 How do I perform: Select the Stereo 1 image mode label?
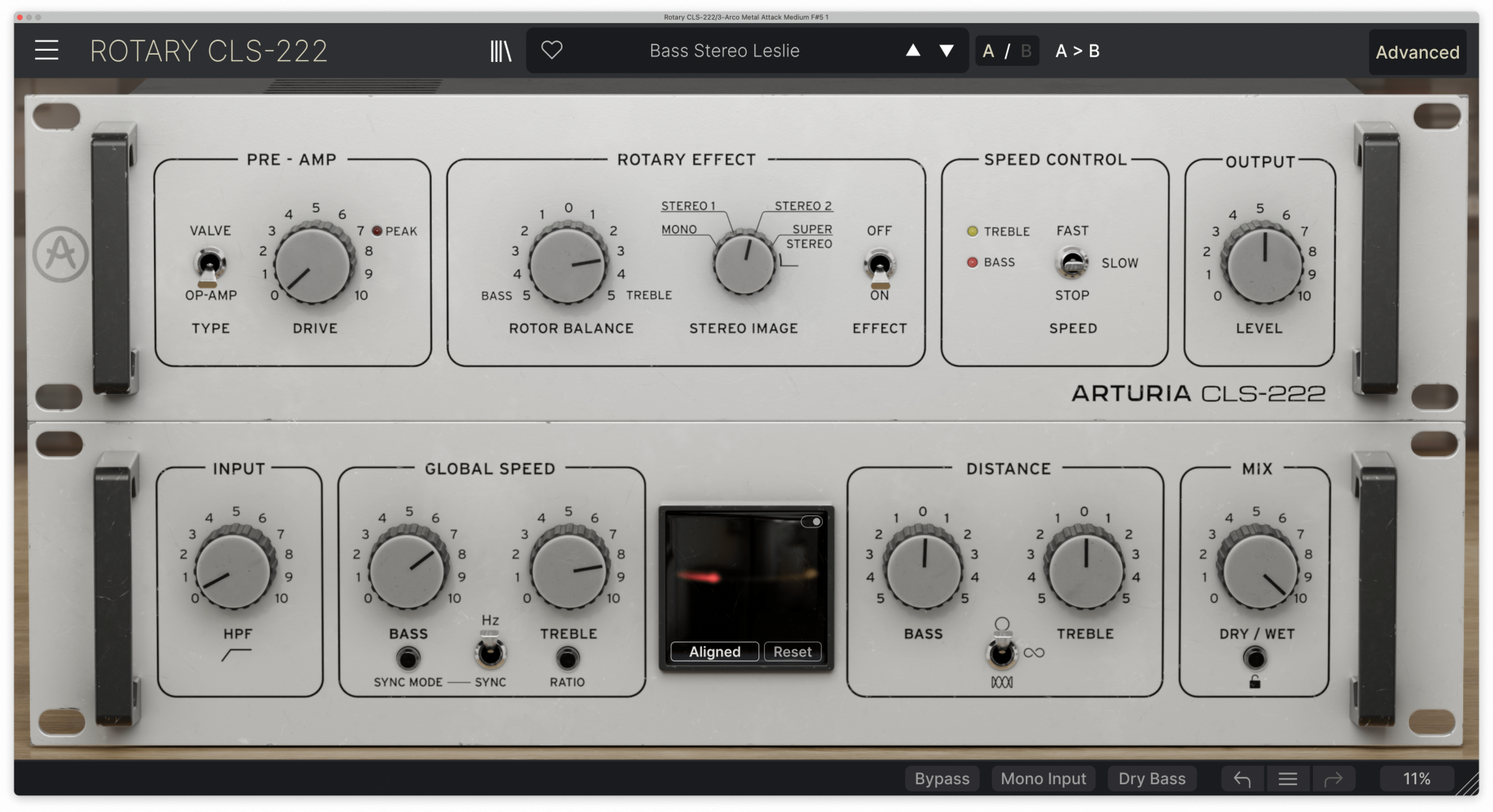pos(688,206)
